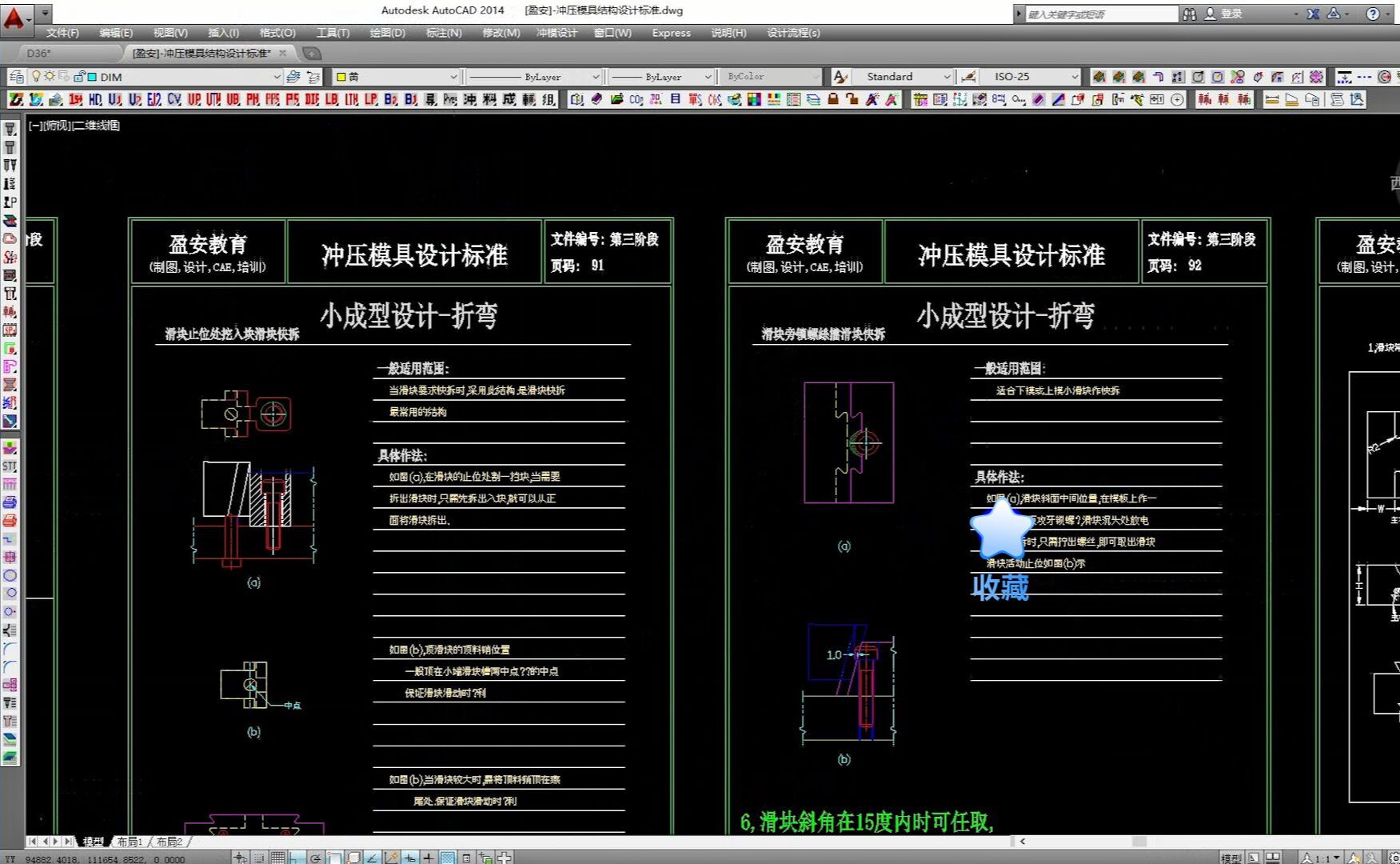Image resolution: width=1400 pixels, height=864 pixels.
Task: Click the 成 toolbar icon
Action: point(509,99)
